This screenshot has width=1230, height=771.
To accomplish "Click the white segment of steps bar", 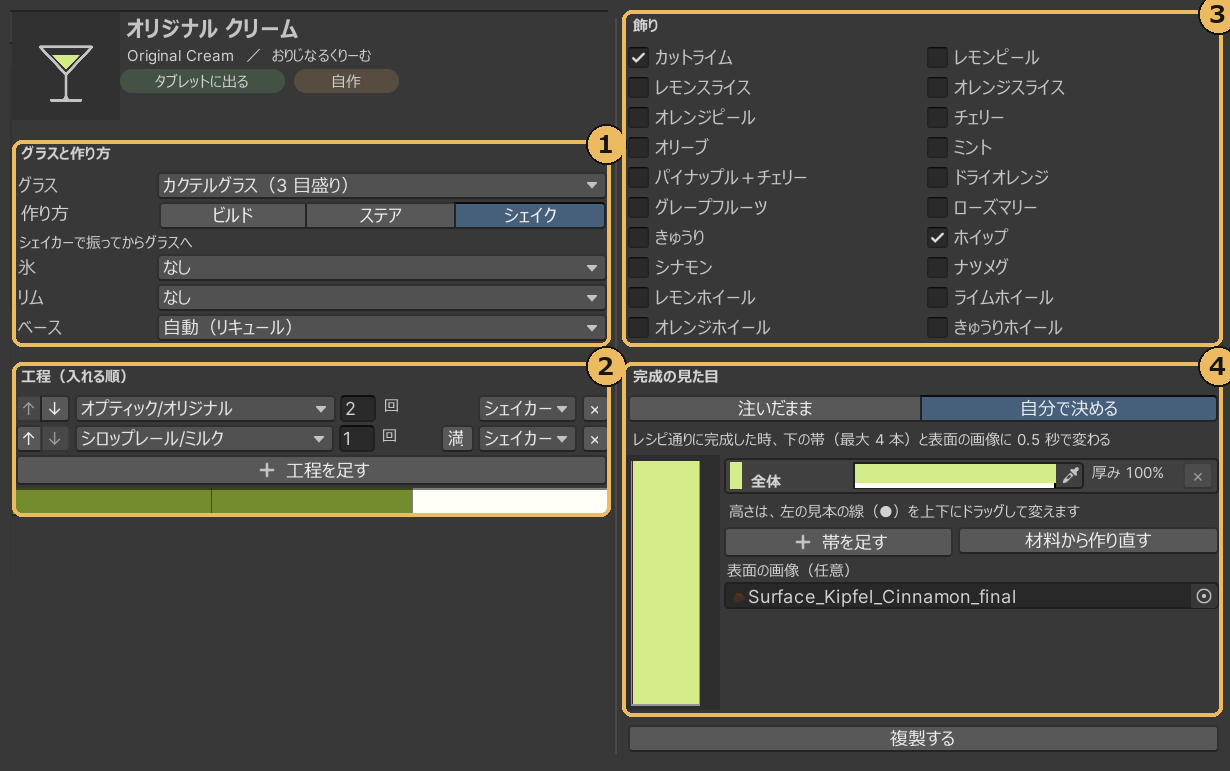I will pos(510,501).
